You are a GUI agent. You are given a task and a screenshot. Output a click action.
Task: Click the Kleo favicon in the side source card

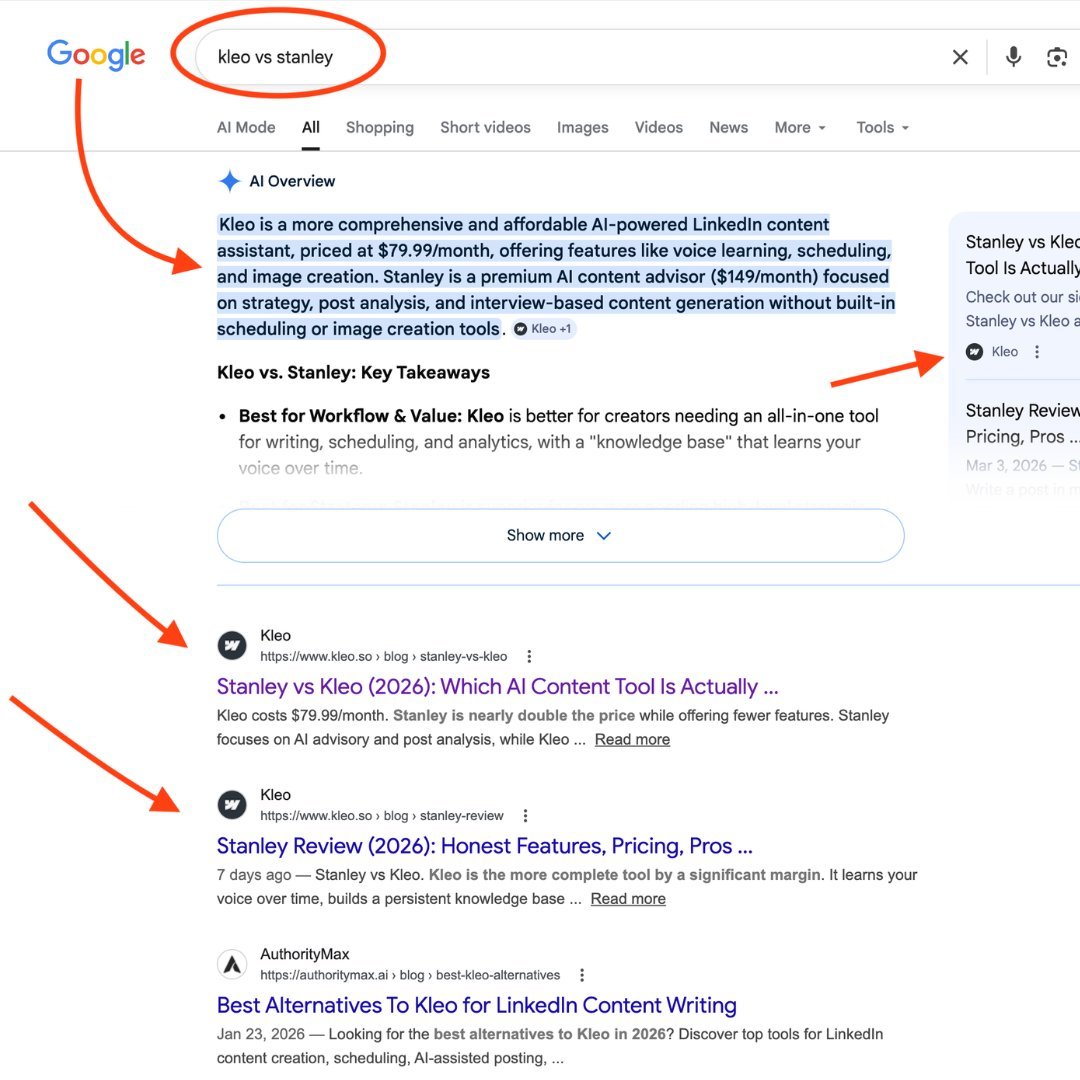(974, 352)
